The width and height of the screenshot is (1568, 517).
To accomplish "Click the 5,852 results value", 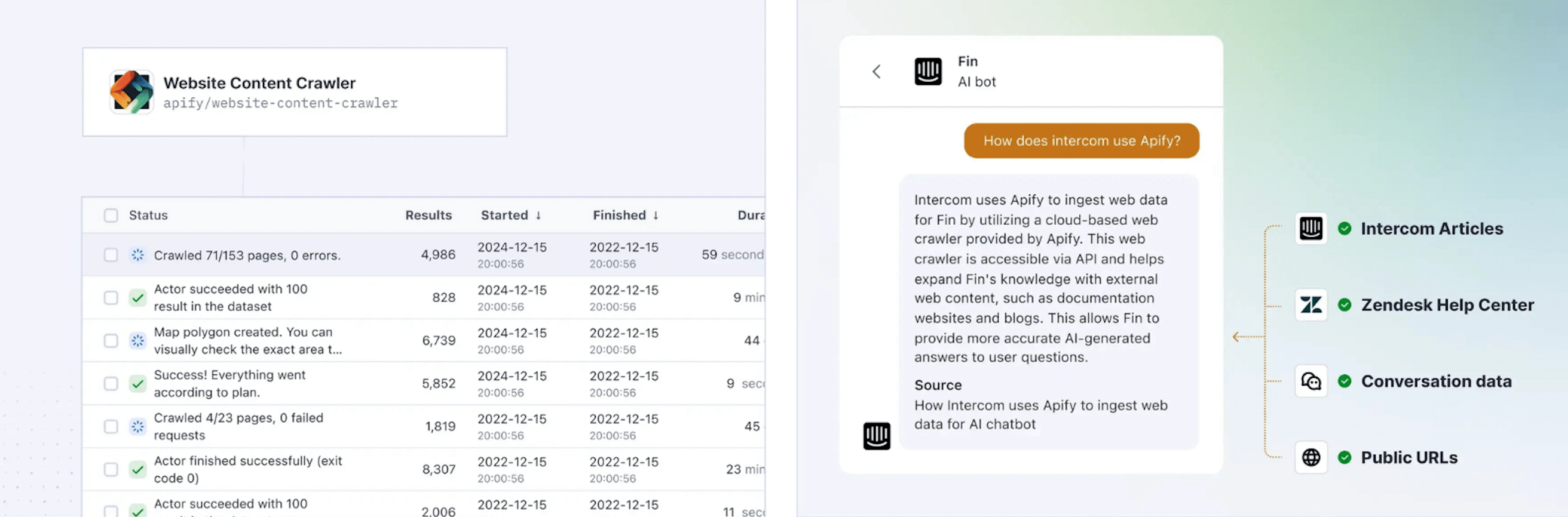I will click(x=439, y=384).
